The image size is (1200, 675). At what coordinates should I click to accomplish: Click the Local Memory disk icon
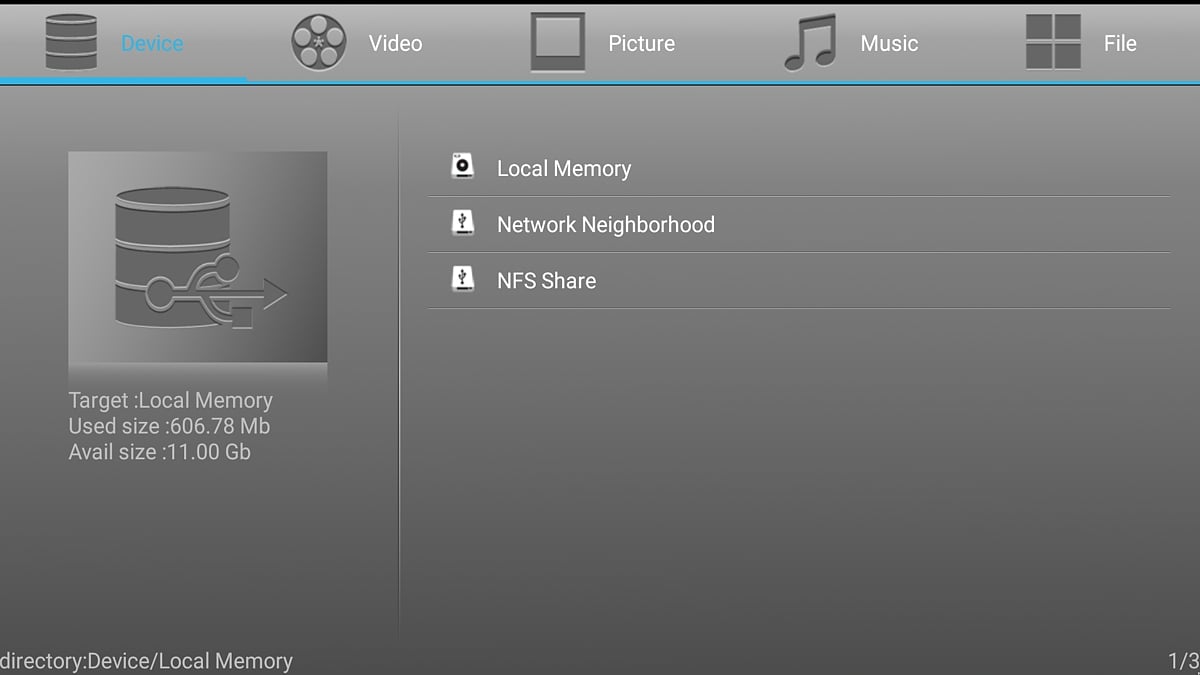462,166
